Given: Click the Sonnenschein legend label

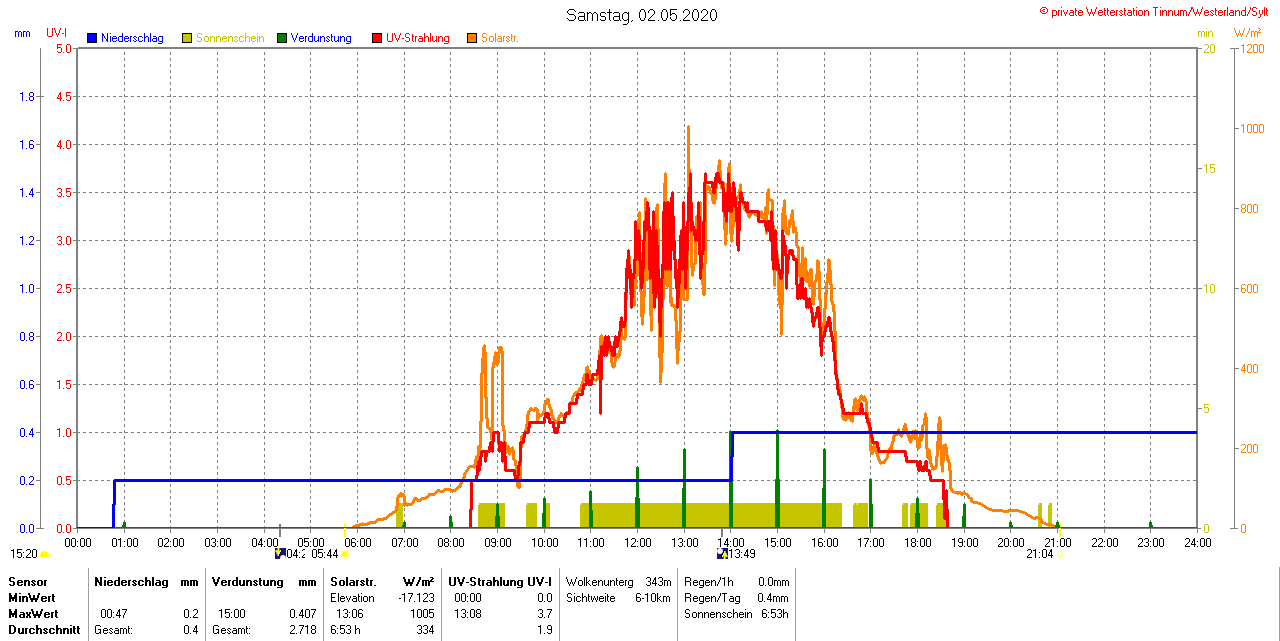Looking at the screenshot, I should (x=230, y=38).
